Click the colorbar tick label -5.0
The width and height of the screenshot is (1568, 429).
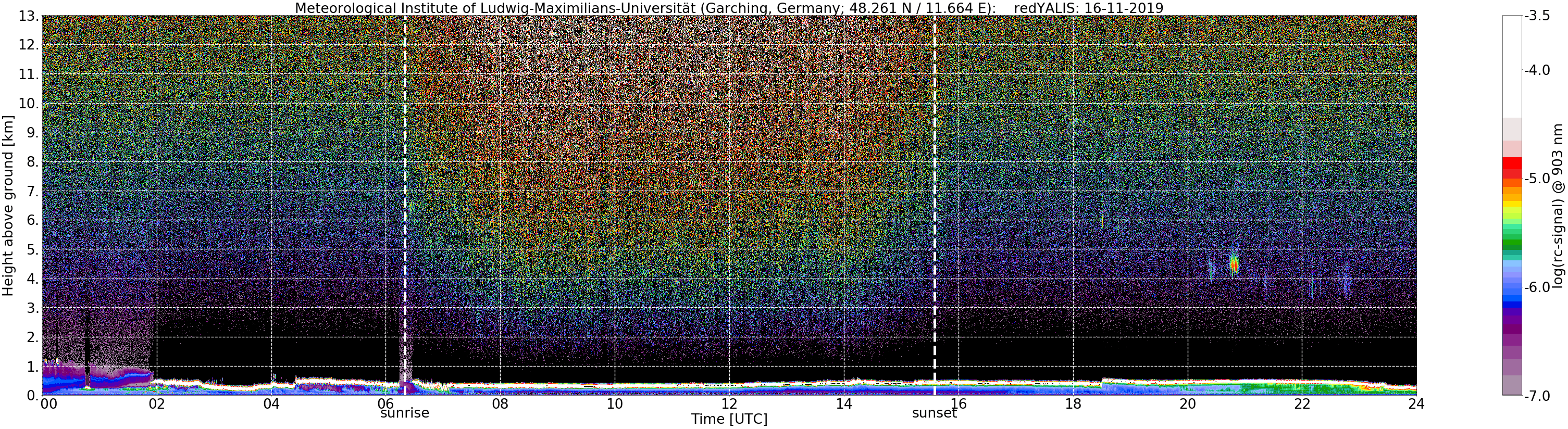[1537, 179]
